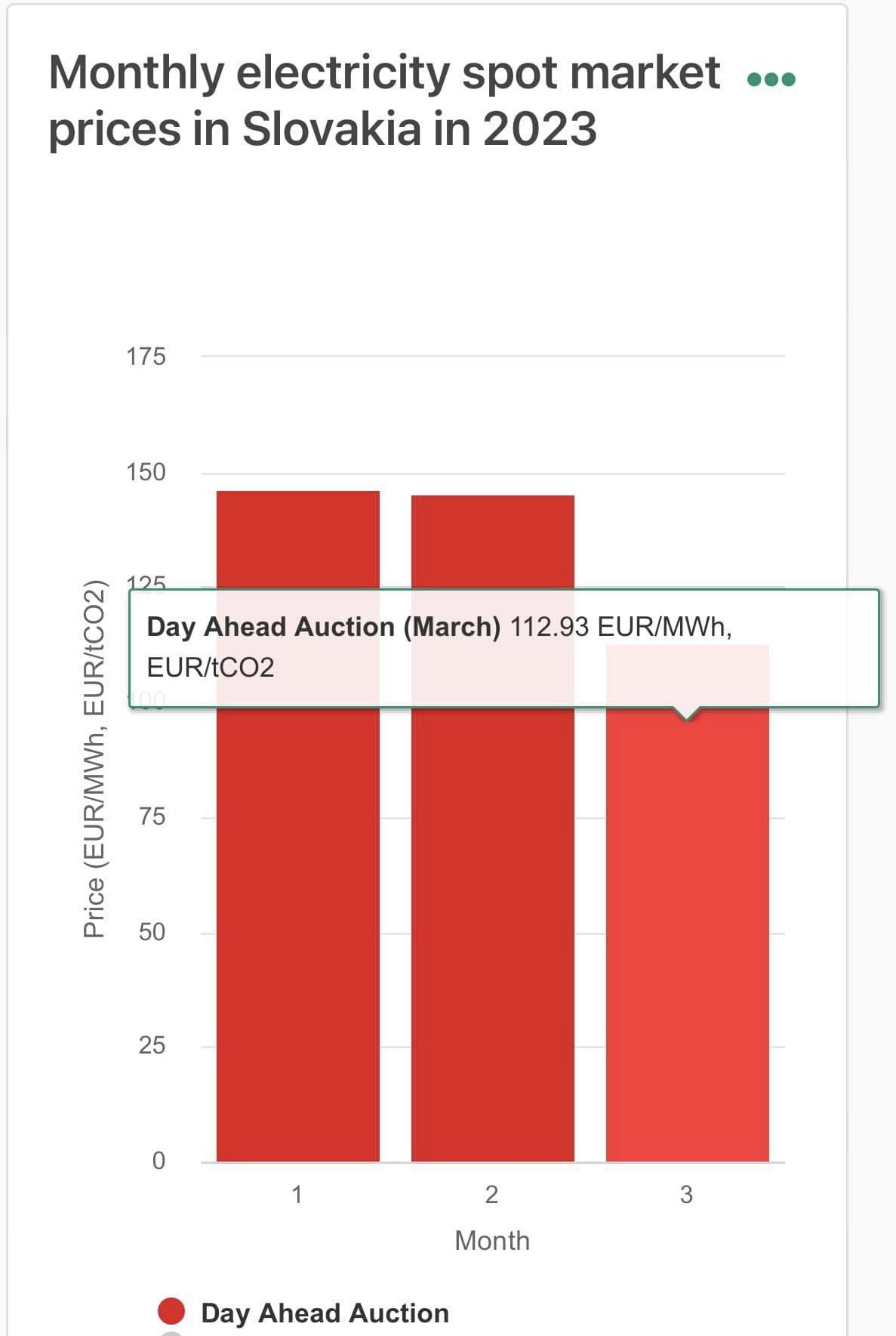Click month 2 on the x-axis
This screenshot has width=896, height=1336.
coord(491,1194)
